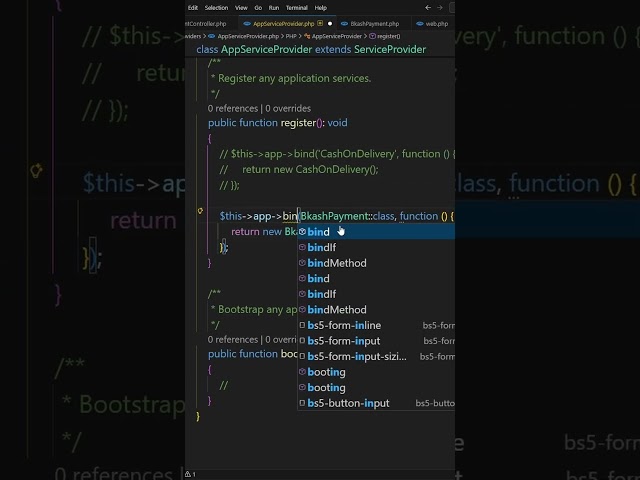640x480 pixels.
Task: Click 'ServiceProvider' parent class in sticky header
Action: click(x=390, y=49)
